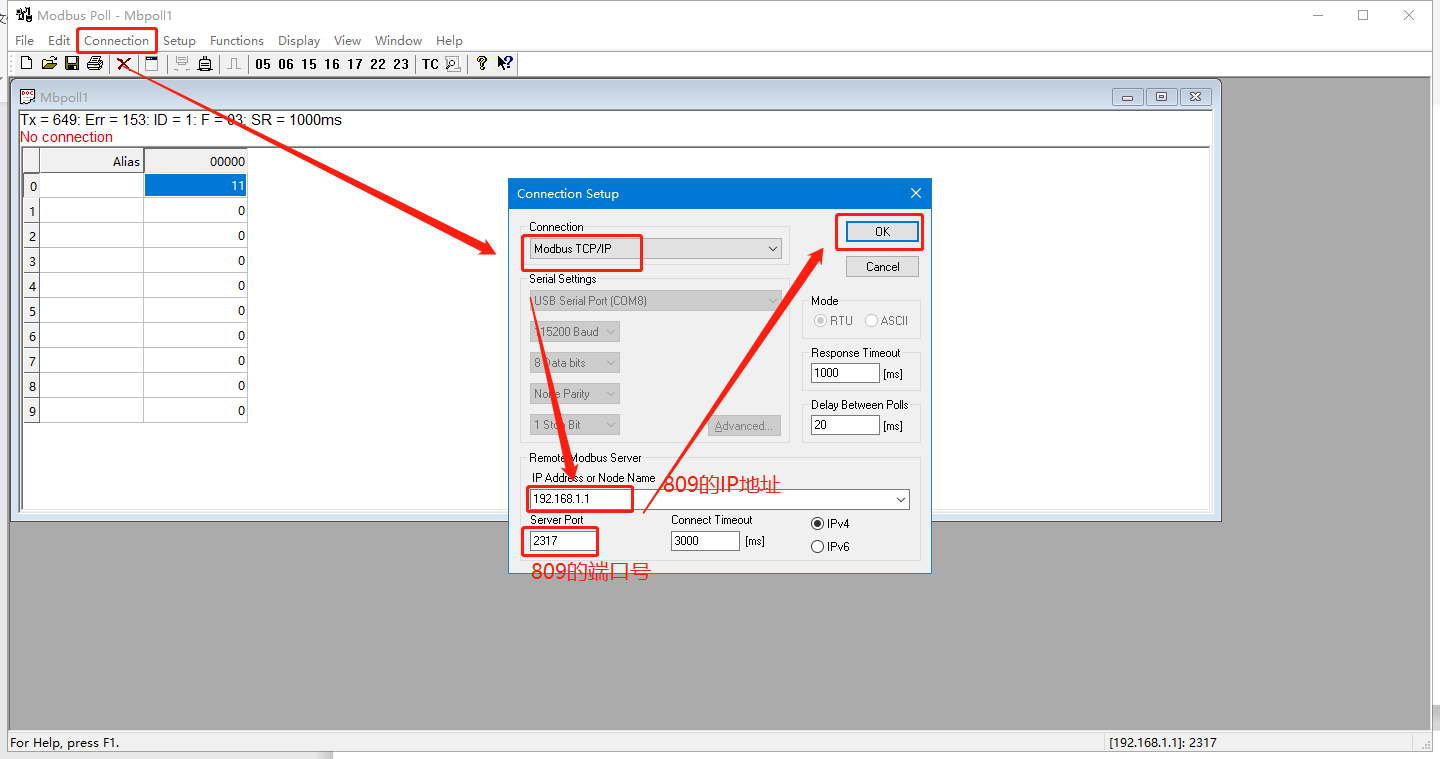Click the Server Port input field
Image resolution: width=1440 pixels, height=759 pixels.
(x=563, y=541)
